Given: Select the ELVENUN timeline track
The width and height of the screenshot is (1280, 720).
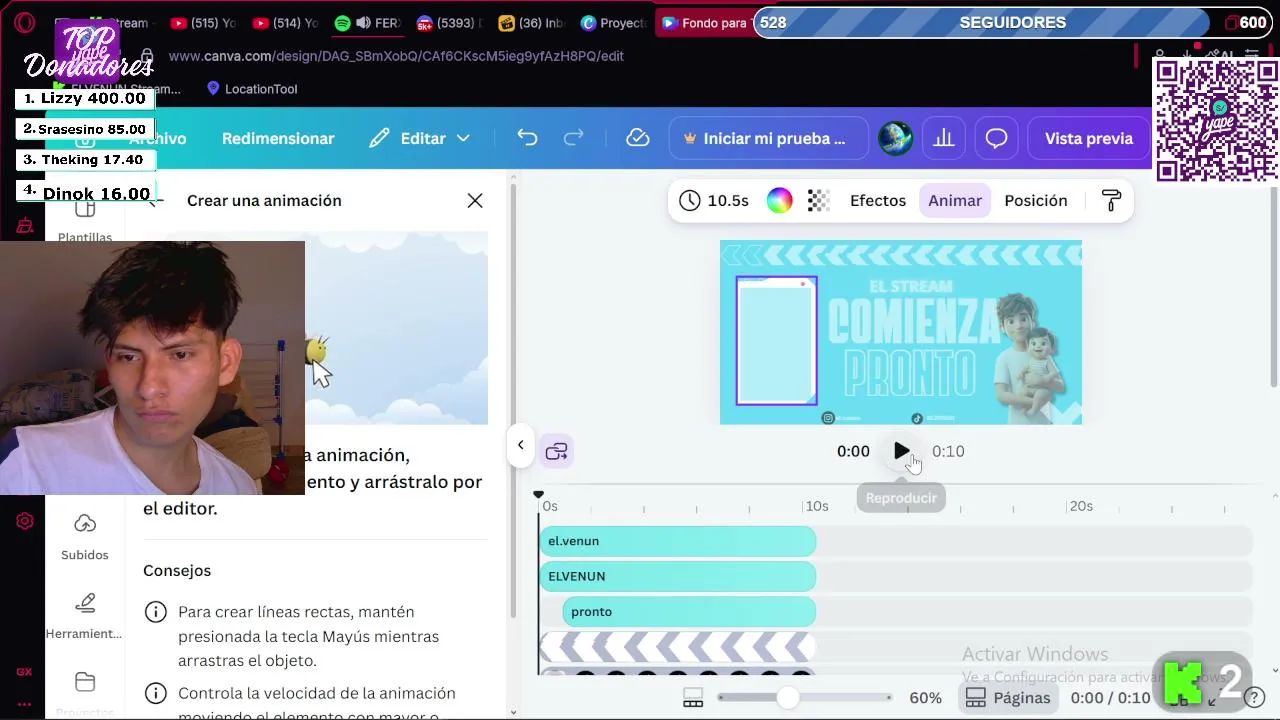Looking at the screenshot, I should pyautogui.click(x=678, y=576).
